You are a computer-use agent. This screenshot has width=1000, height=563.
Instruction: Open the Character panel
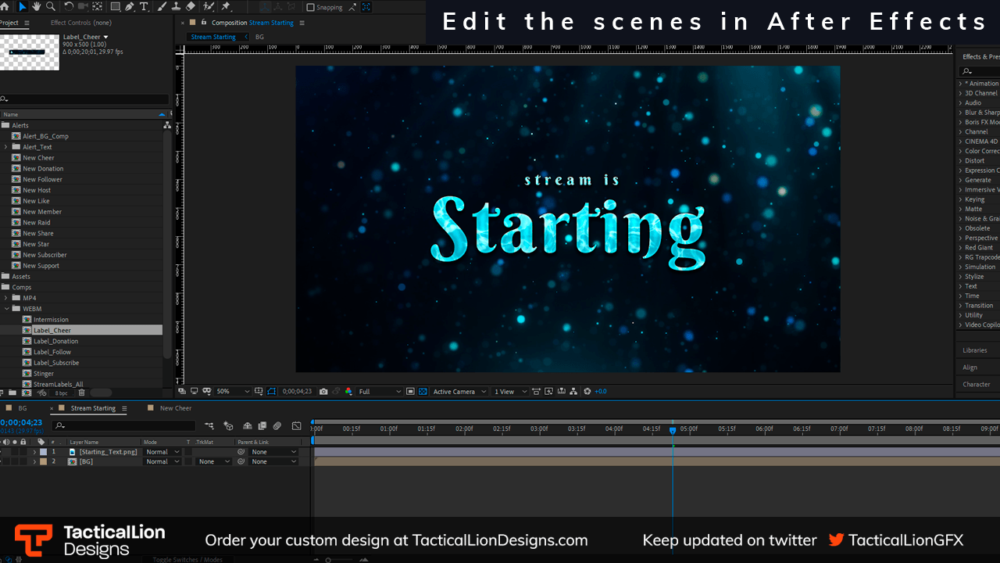tap(976, 384)
